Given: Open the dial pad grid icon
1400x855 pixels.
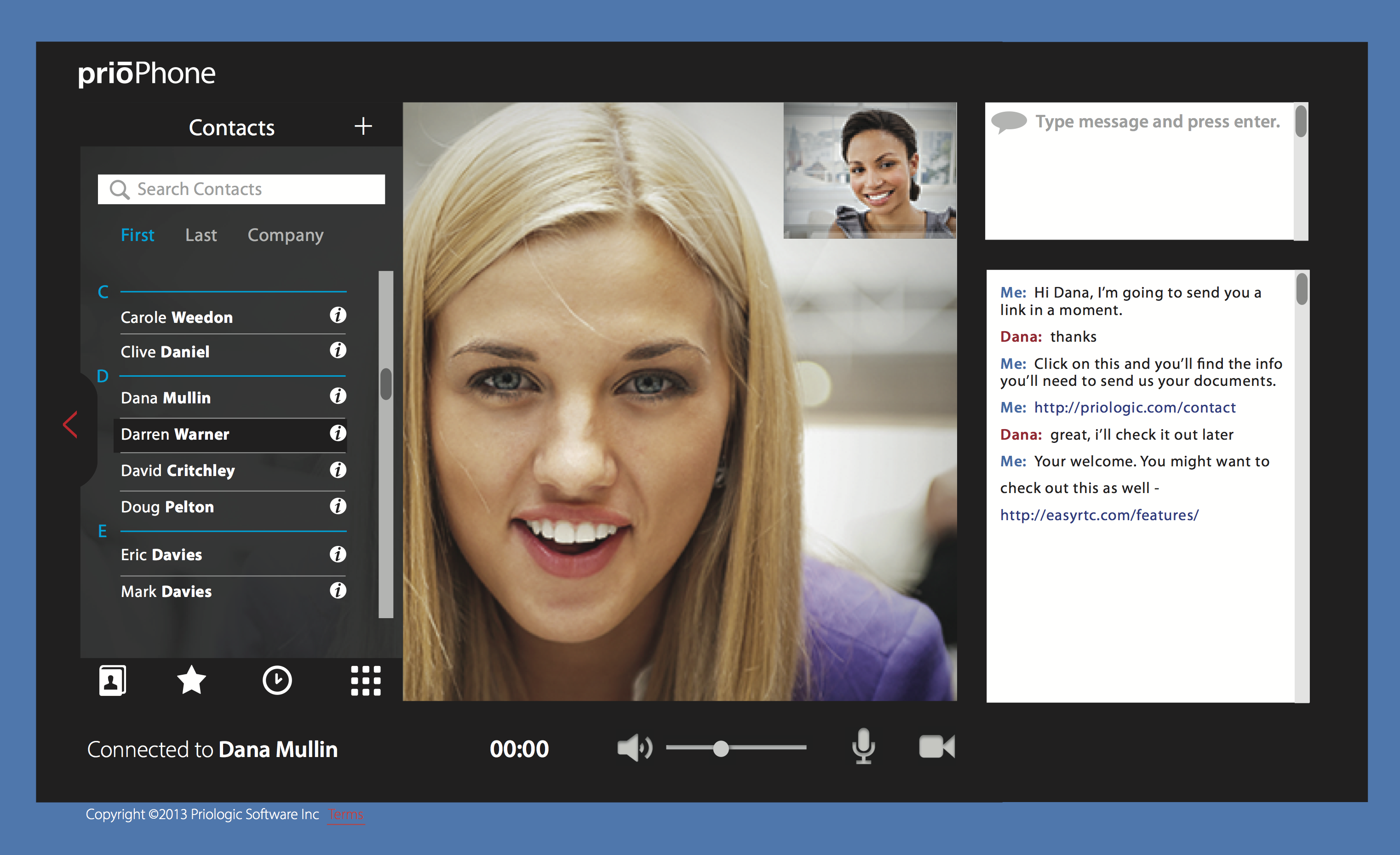Looking at the screenshot, I should click(x=365, y=680).
